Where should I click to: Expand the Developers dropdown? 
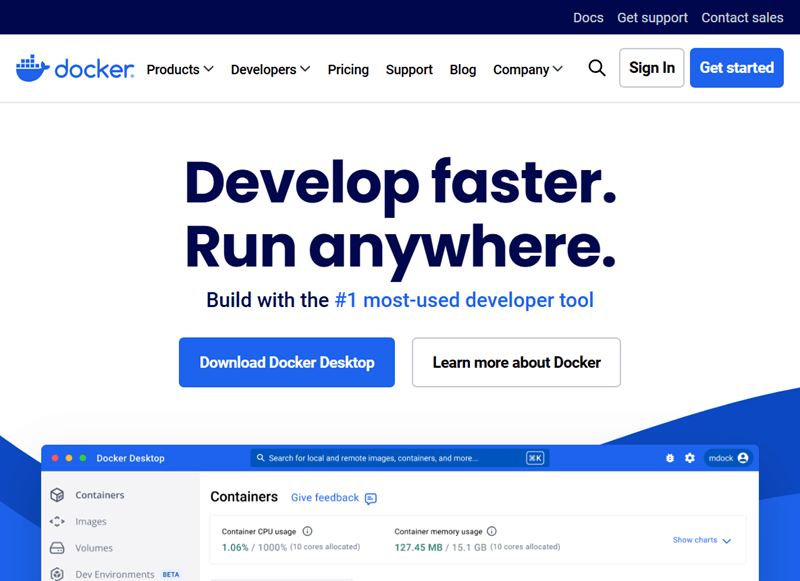[269, 69]
